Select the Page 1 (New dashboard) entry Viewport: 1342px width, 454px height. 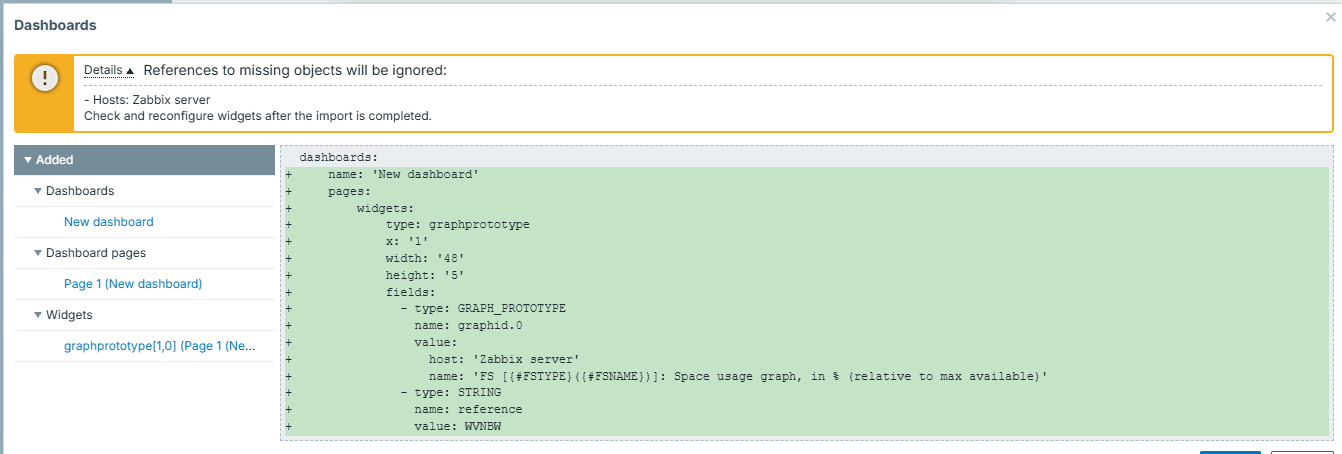132,284
